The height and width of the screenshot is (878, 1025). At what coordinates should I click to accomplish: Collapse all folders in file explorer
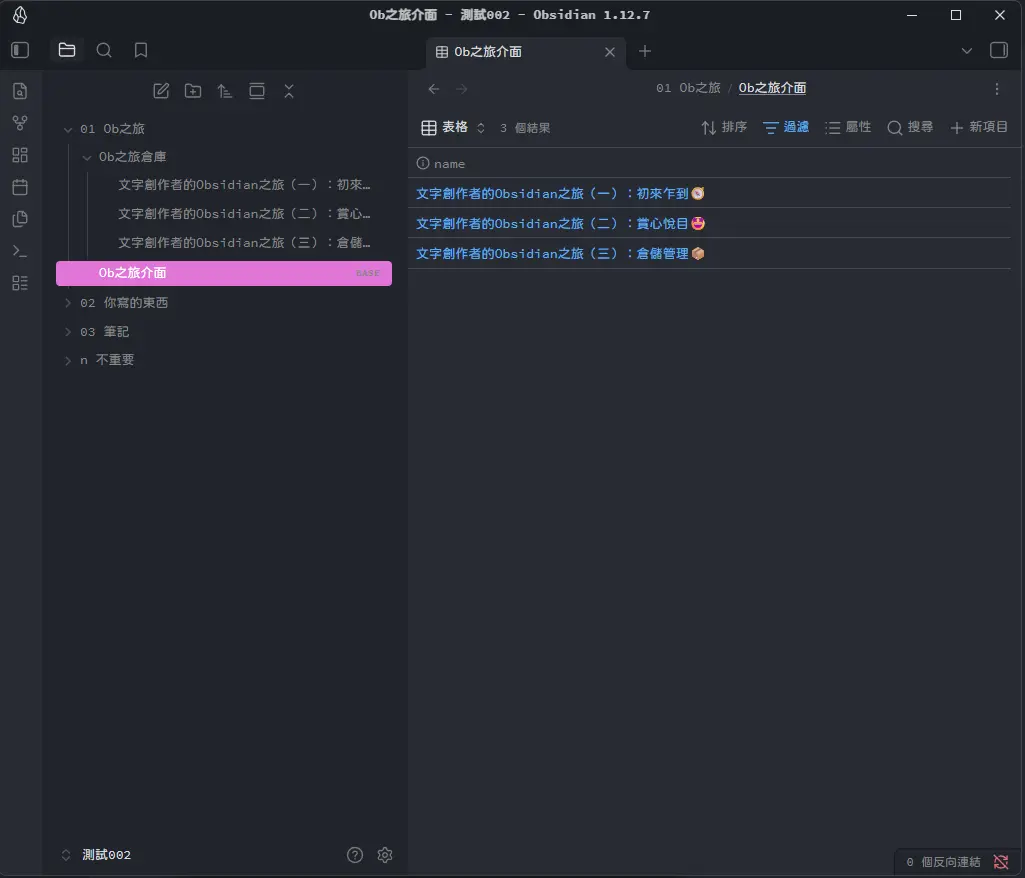(x=289, y=91)
